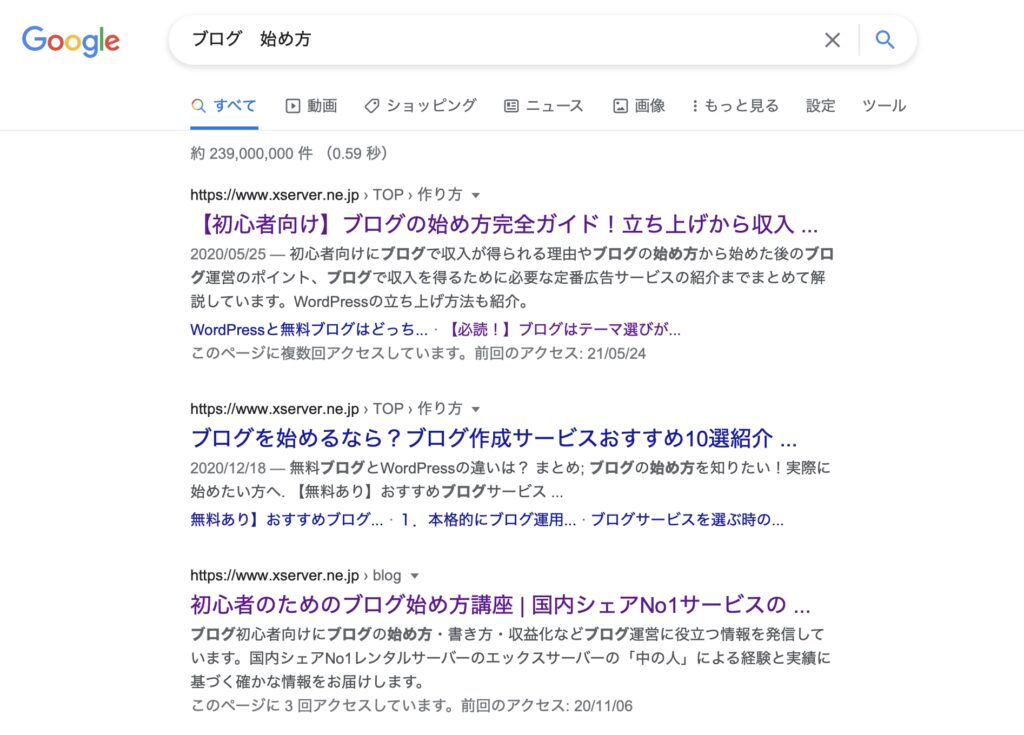Open sitelink ブログサービスを選ぶ時の...
The image size is (1024, 735).
click(687, 520)
